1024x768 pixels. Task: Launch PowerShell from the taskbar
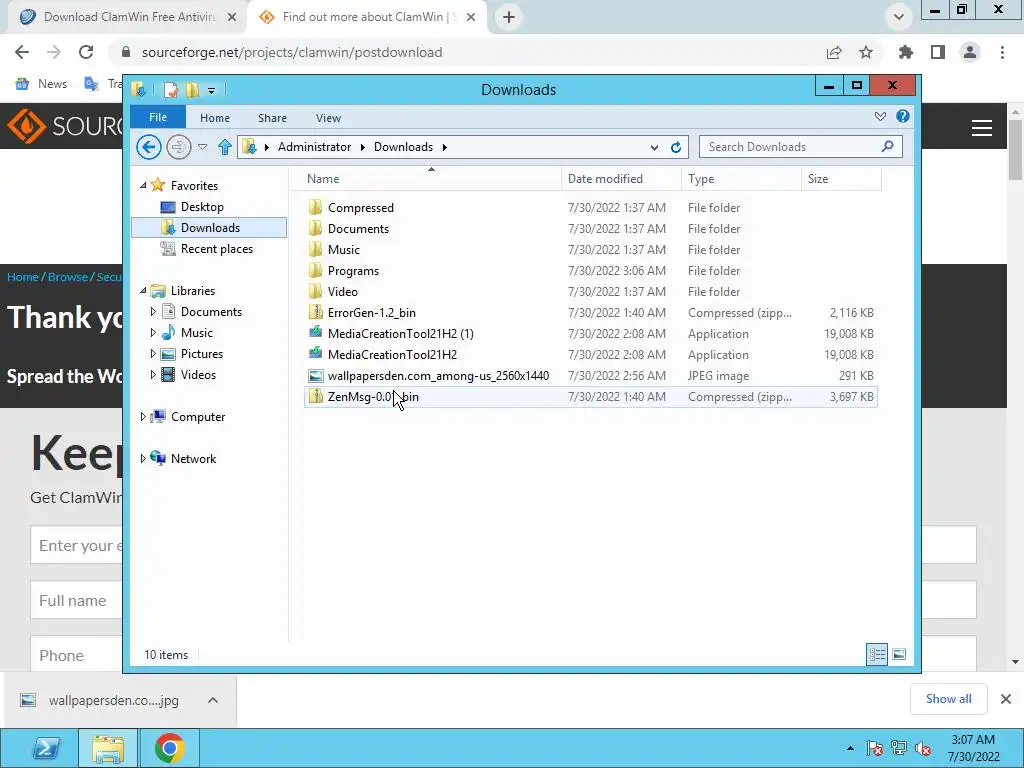coord(46,748)
